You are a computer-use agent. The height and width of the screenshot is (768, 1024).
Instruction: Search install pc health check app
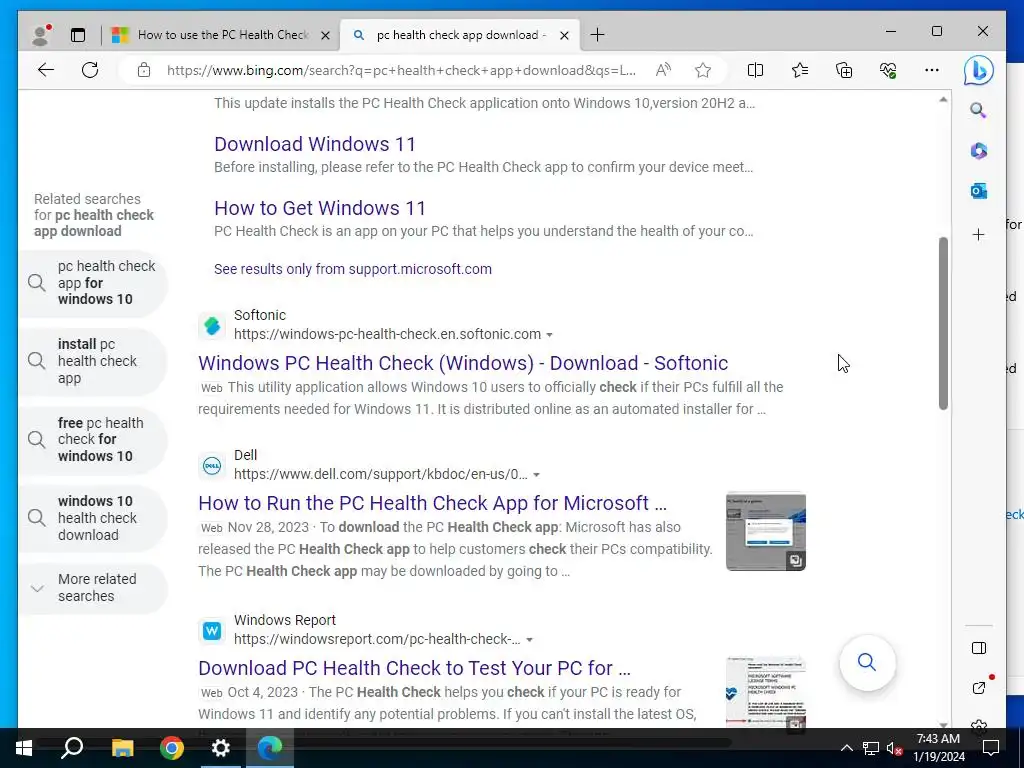[92, 361]
